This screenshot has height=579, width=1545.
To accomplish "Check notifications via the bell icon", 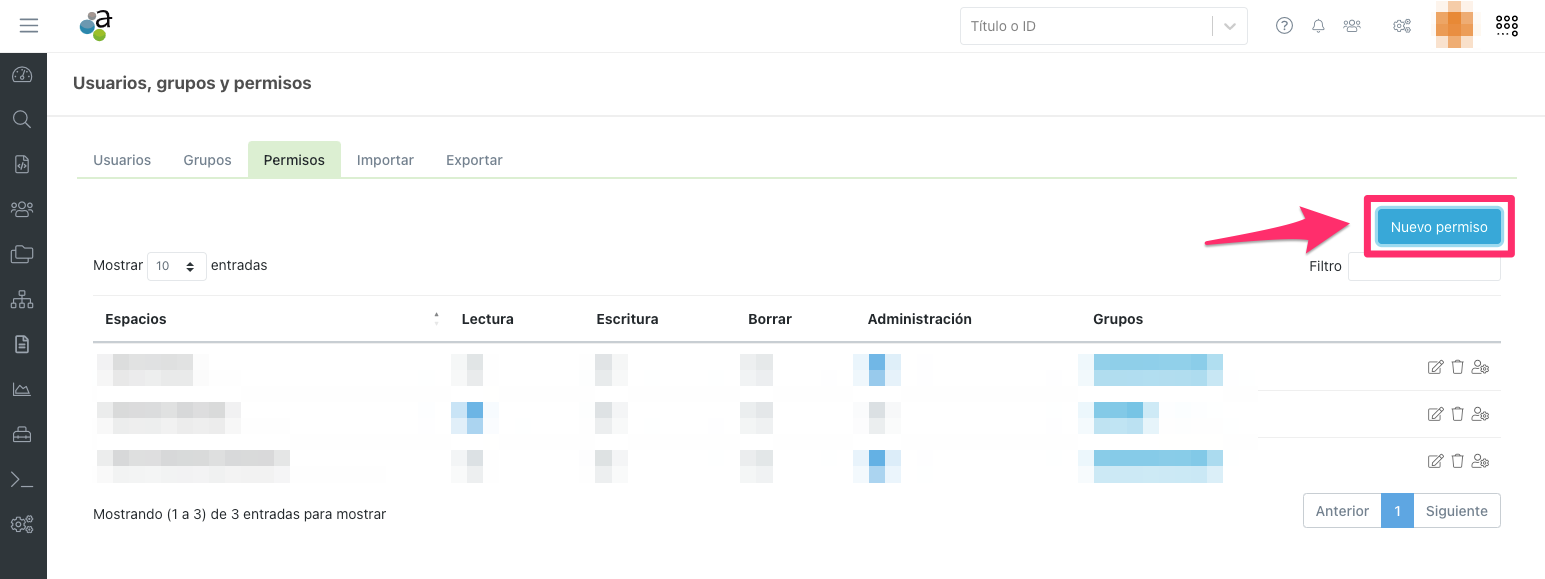I will coord(1318,25).
